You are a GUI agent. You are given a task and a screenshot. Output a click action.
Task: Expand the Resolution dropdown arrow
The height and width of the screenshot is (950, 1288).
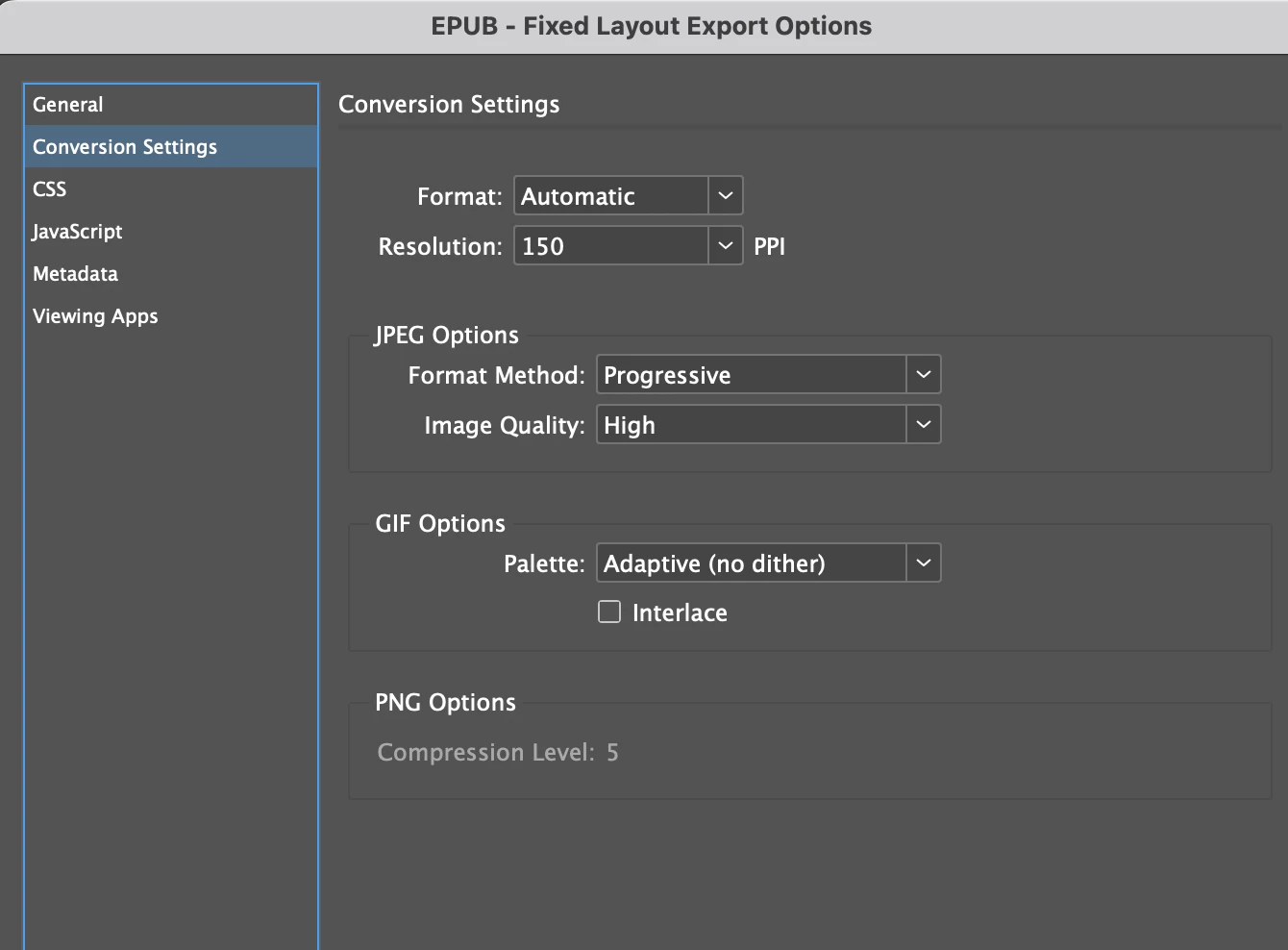[726, 246]
